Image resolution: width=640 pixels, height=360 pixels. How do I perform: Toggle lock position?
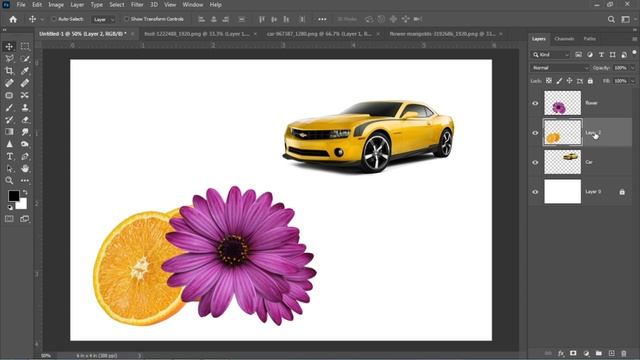tap(569, 81)
